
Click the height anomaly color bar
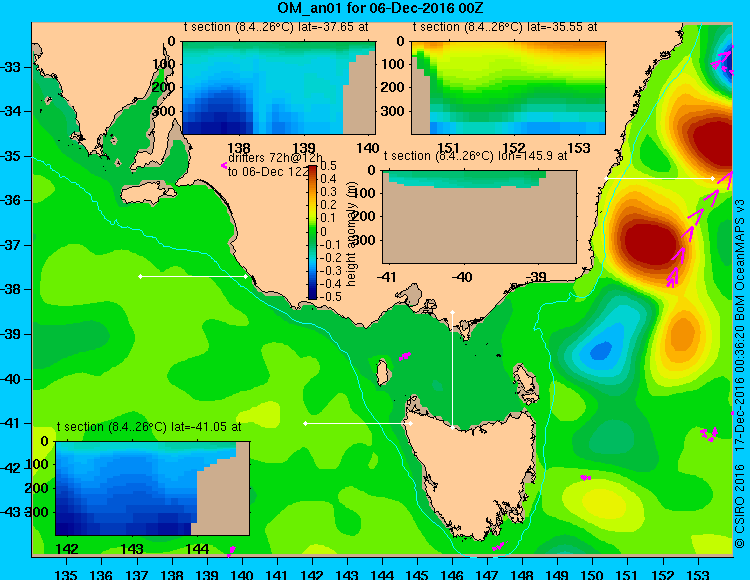312,232
